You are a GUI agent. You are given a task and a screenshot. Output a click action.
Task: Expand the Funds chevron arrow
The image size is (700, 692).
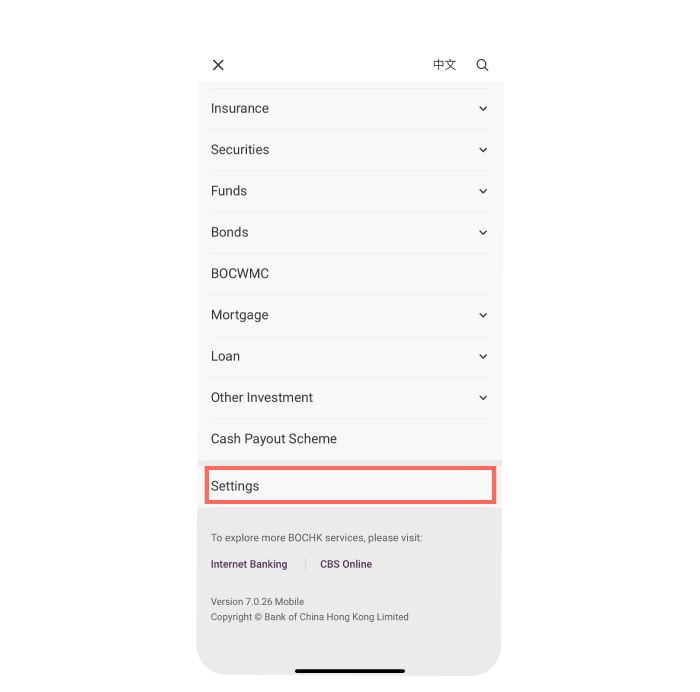(483, 191)
